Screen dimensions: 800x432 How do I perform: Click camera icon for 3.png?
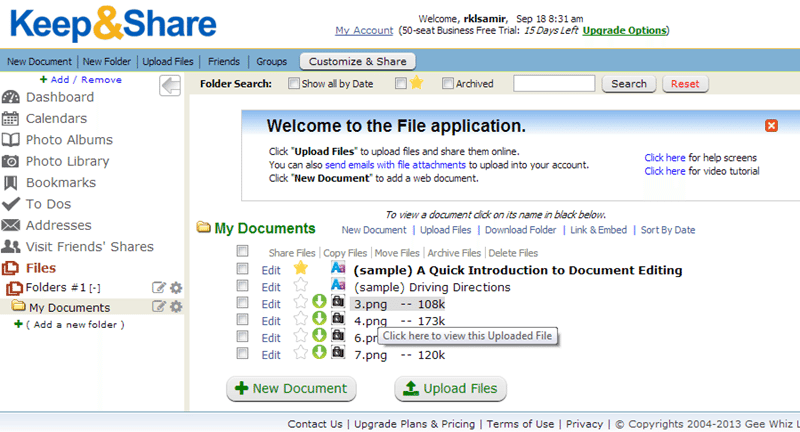pyautogui.click(x=338, y=301)
